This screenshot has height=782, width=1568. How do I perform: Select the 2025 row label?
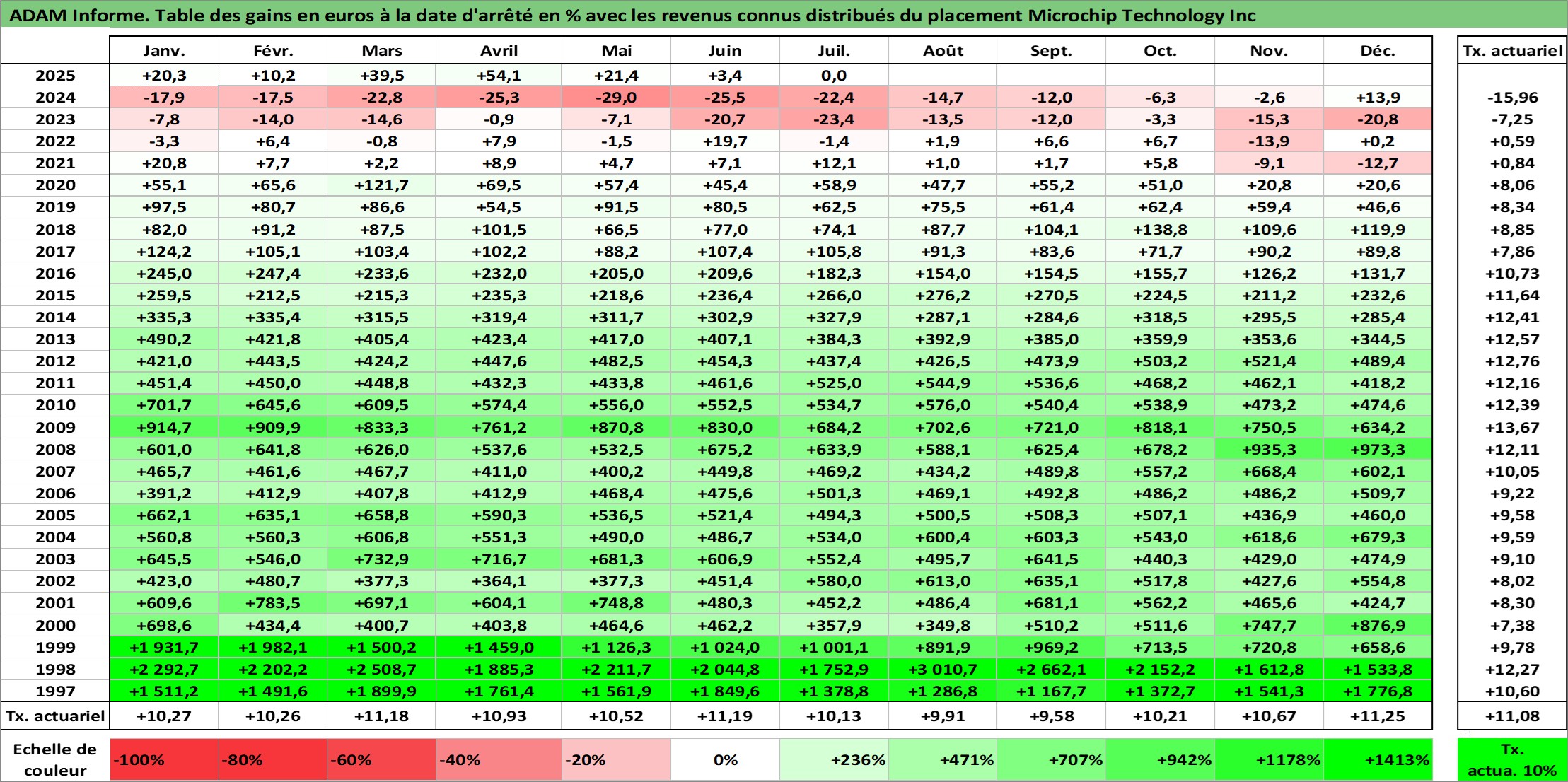[55, 76]
